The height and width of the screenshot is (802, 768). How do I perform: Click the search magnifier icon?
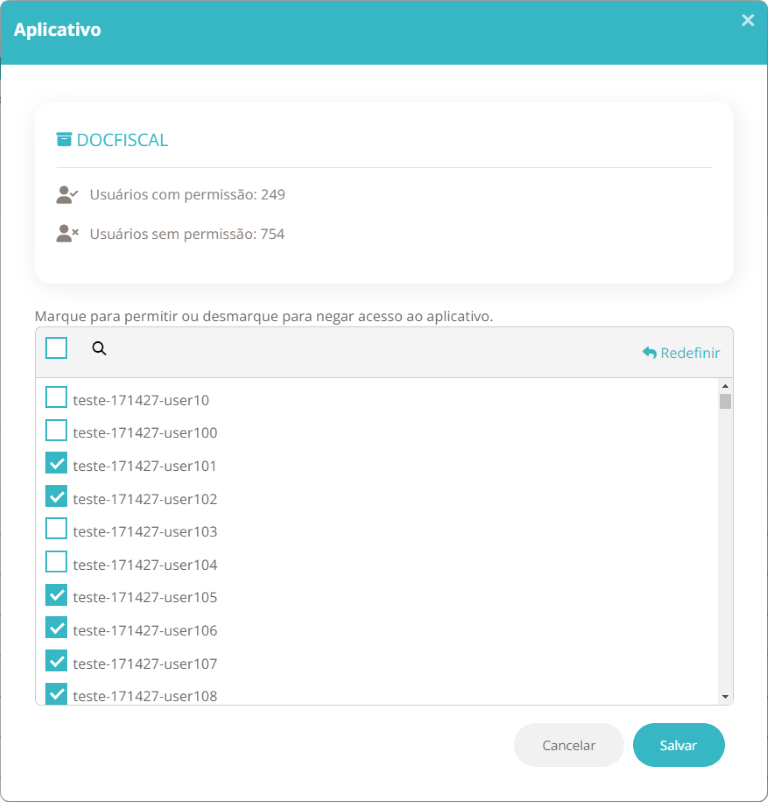point(99,348)
